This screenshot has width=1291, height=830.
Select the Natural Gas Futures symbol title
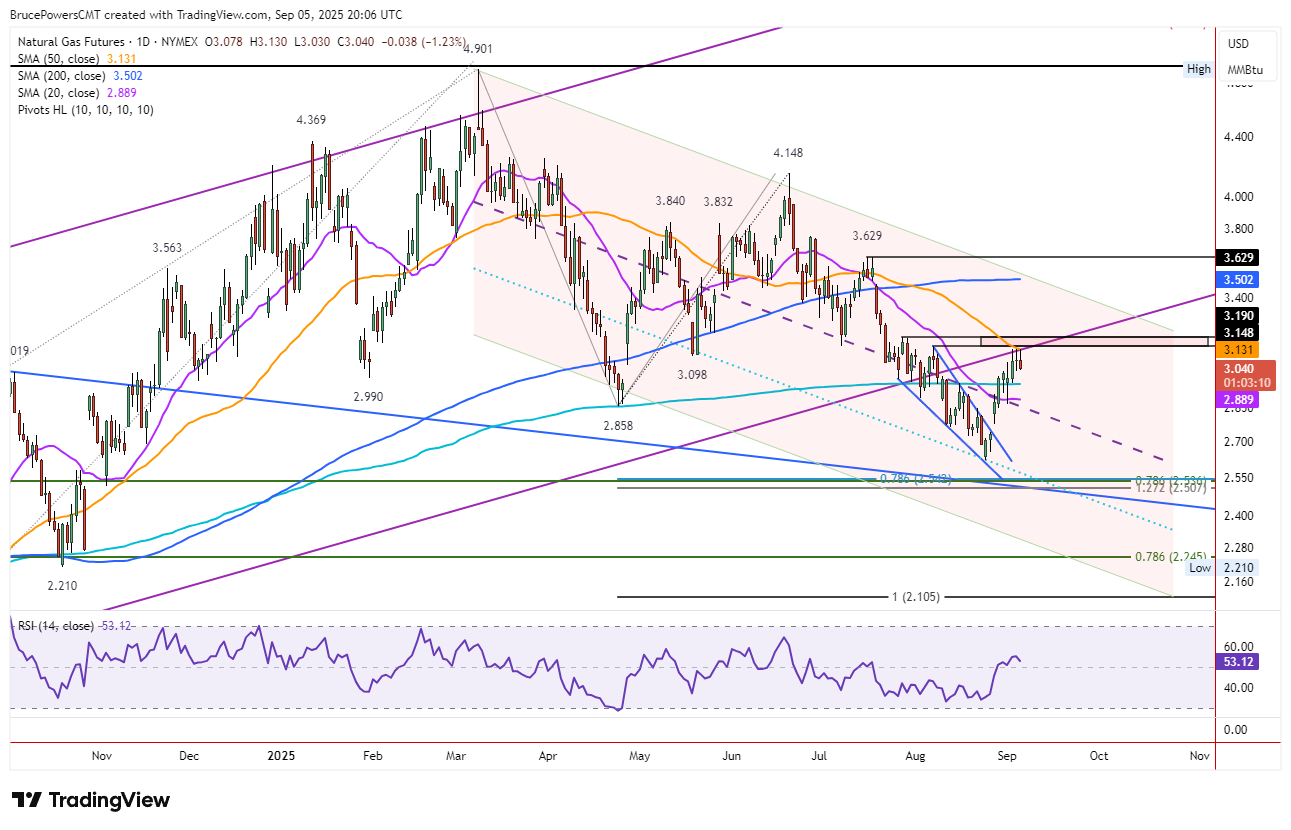(73, 42)
